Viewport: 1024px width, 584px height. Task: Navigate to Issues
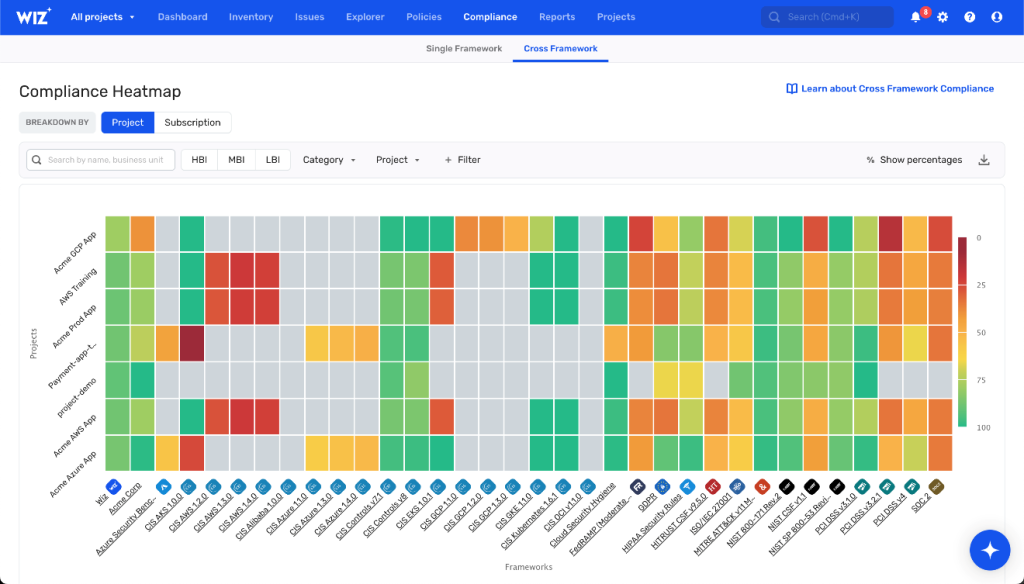coord(310,17)
